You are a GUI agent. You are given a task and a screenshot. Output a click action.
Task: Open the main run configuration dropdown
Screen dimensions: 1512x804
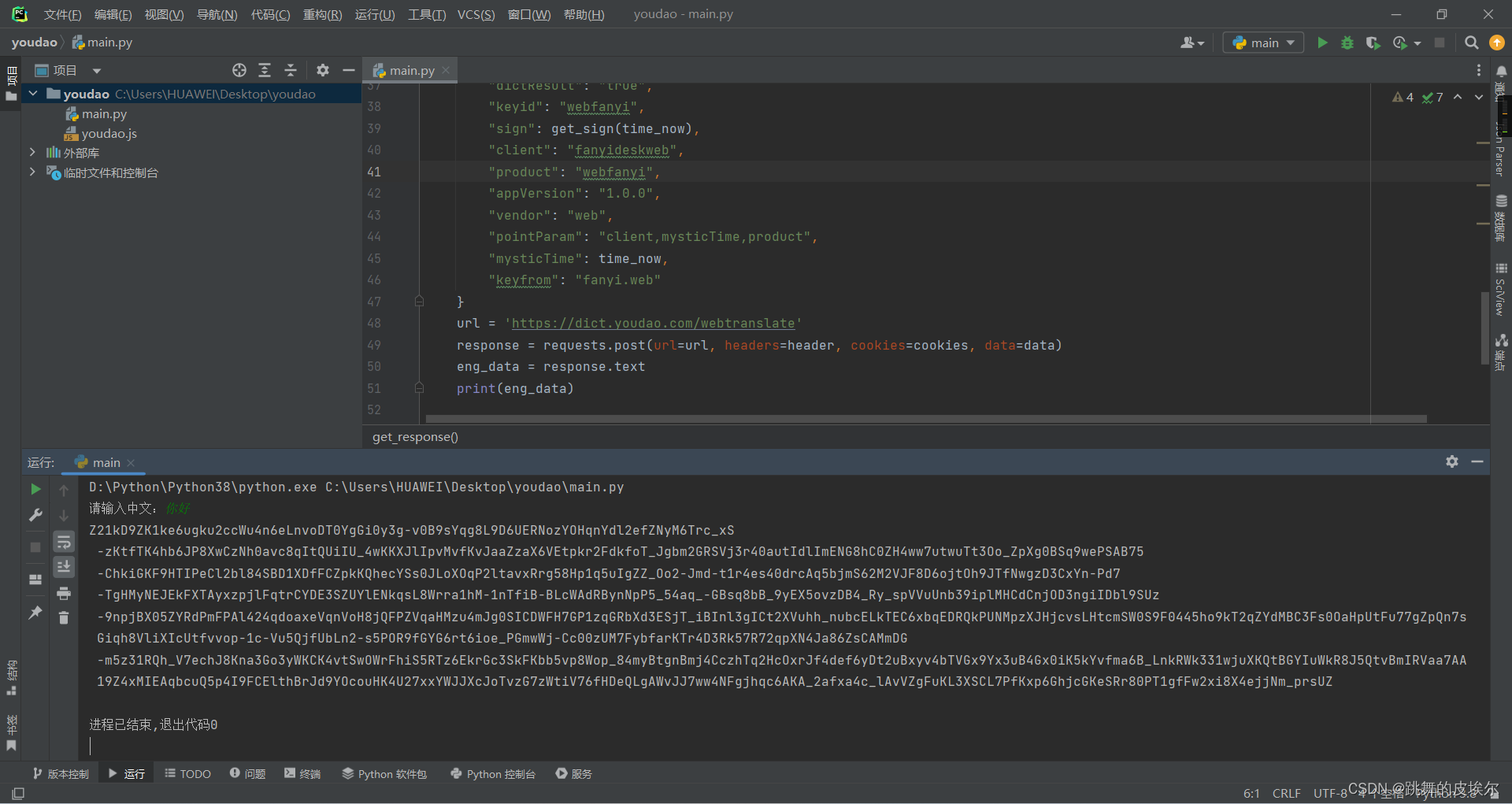(1263, 43)
